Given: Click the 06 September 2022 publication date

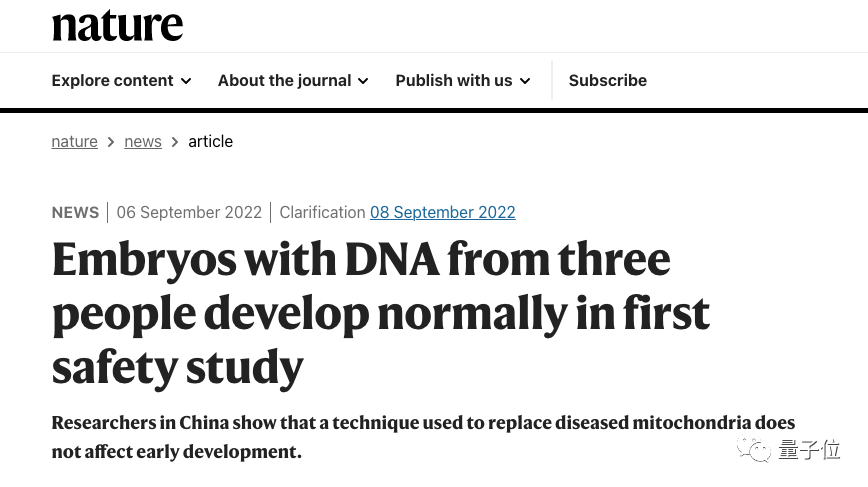Looking at the screenshot, I should [x=189, y=212].
